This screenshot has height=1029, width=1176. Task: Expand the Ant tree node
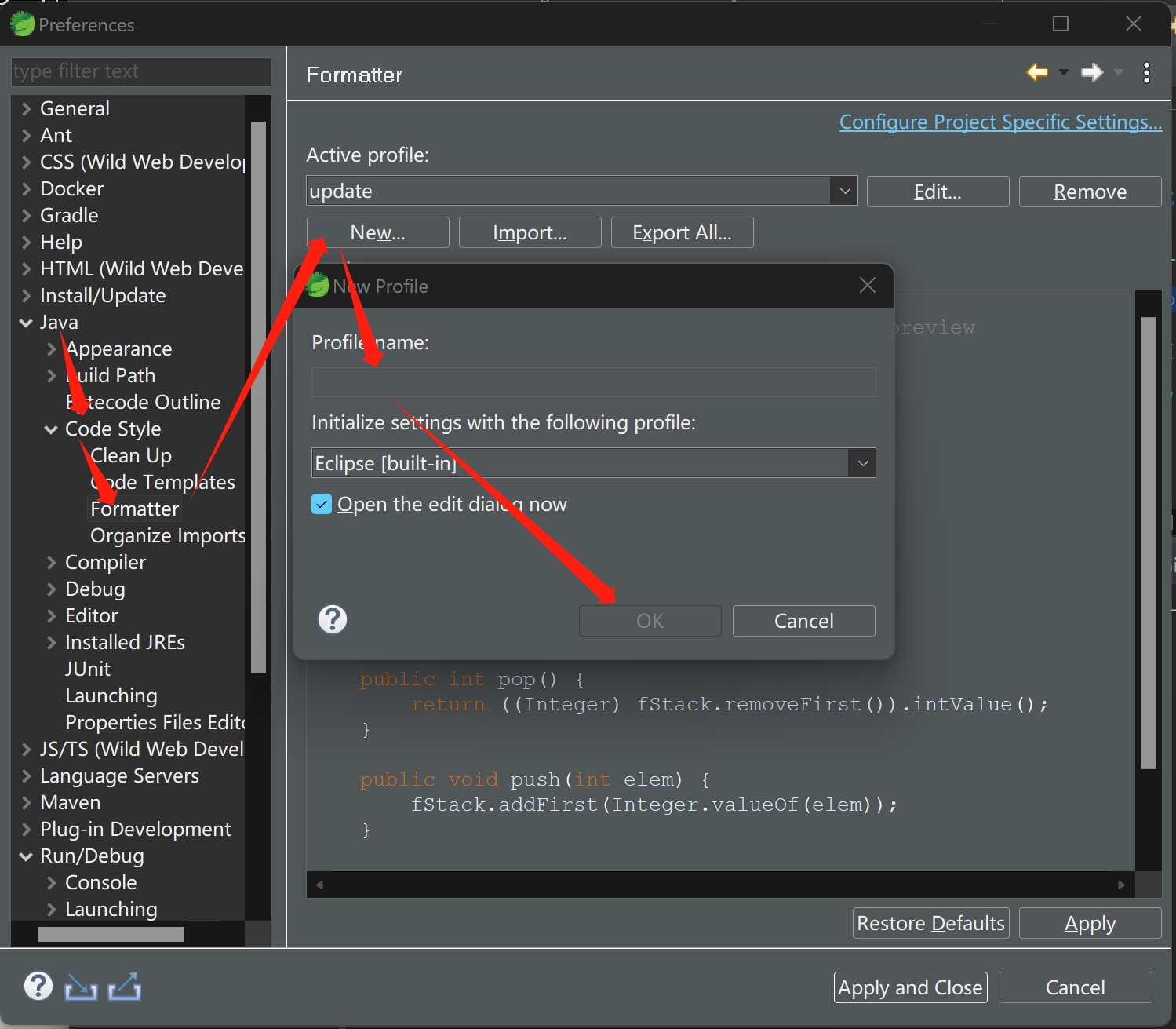coord(26,135)
